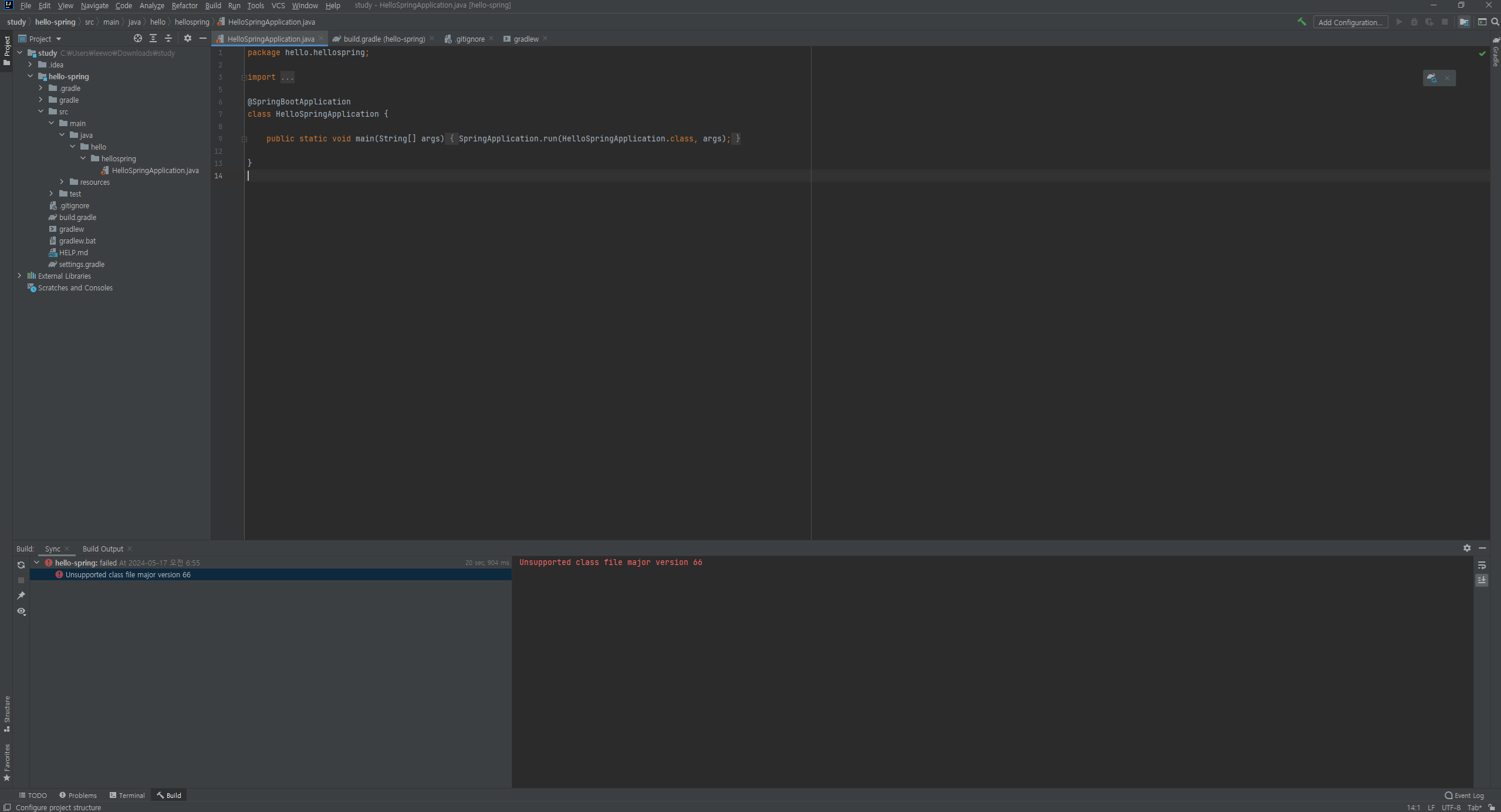
Task: Collapse the src folder
Action: 41,111
